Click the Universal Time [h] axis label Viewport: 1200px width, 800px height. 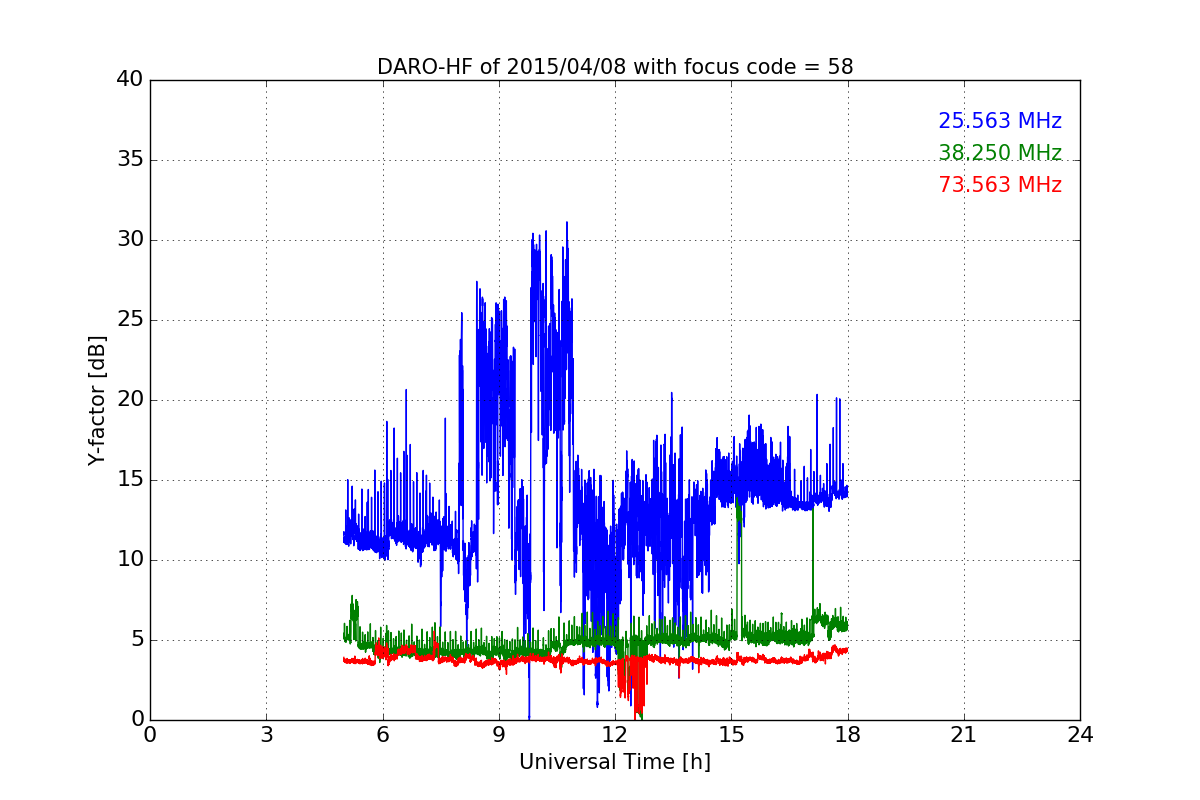click(x=615, y=762)
